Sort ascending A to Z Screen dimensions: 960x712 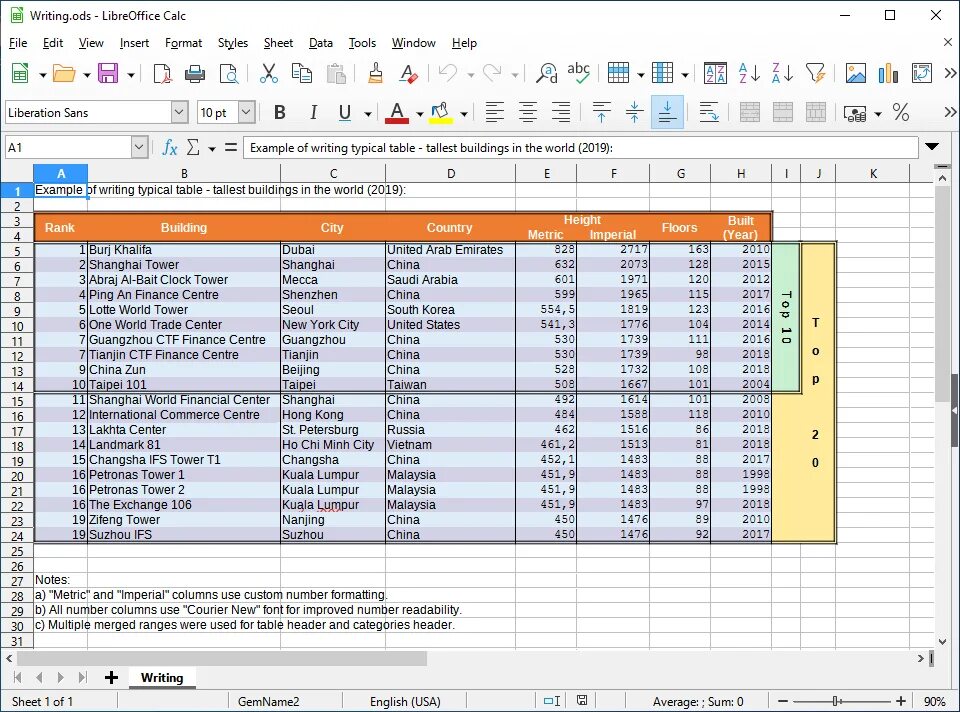(749, 74)
